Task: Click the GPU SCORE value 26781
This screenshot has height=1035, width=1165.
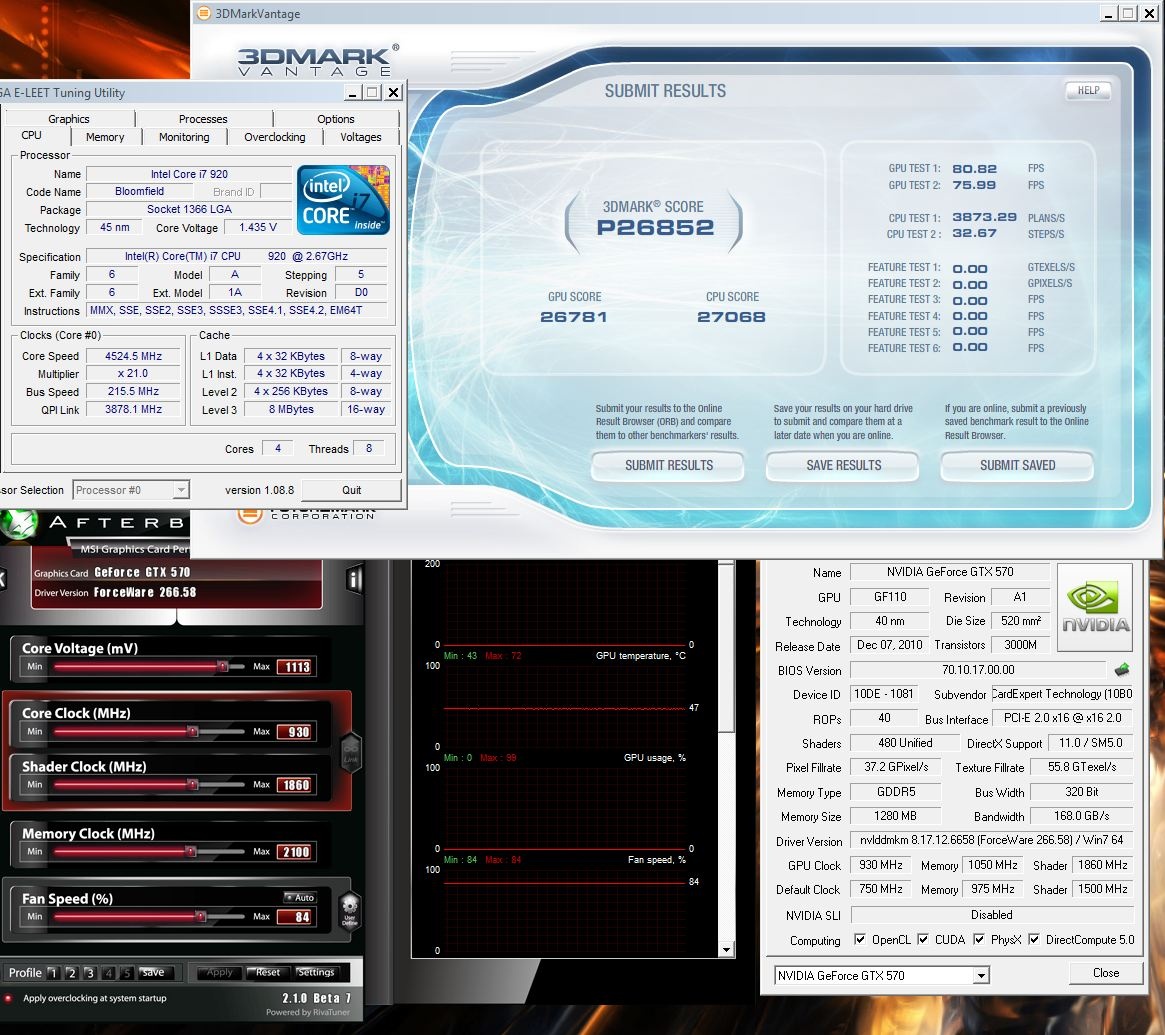Action: tap(574, 317)
